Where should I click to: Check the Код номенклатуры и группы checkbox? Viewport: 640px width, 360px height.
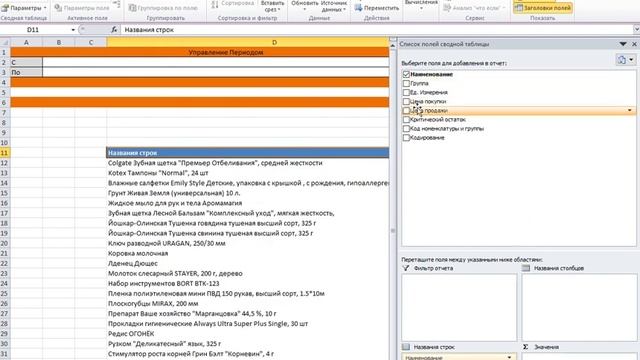click(x=406, y=129)
